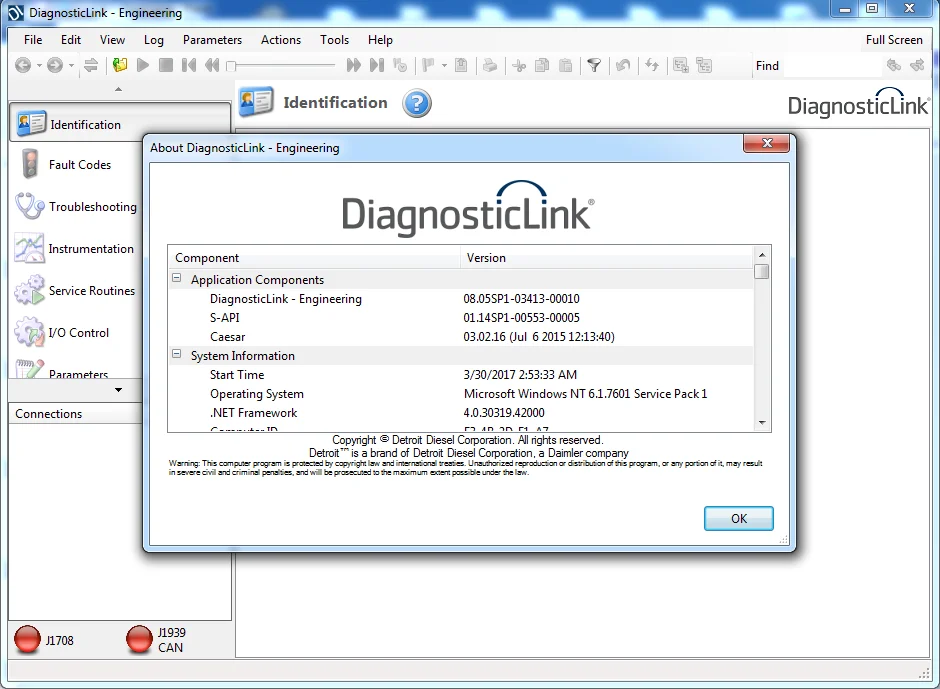This screenshot has width=940, height=689.
Task: Open the Help menu
Action: click(380, 40)
